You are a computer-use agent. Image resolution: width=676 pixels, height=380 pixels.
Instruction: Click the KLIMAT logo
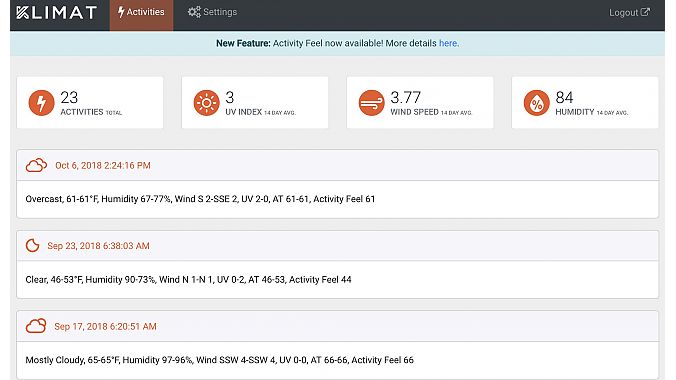56,13
